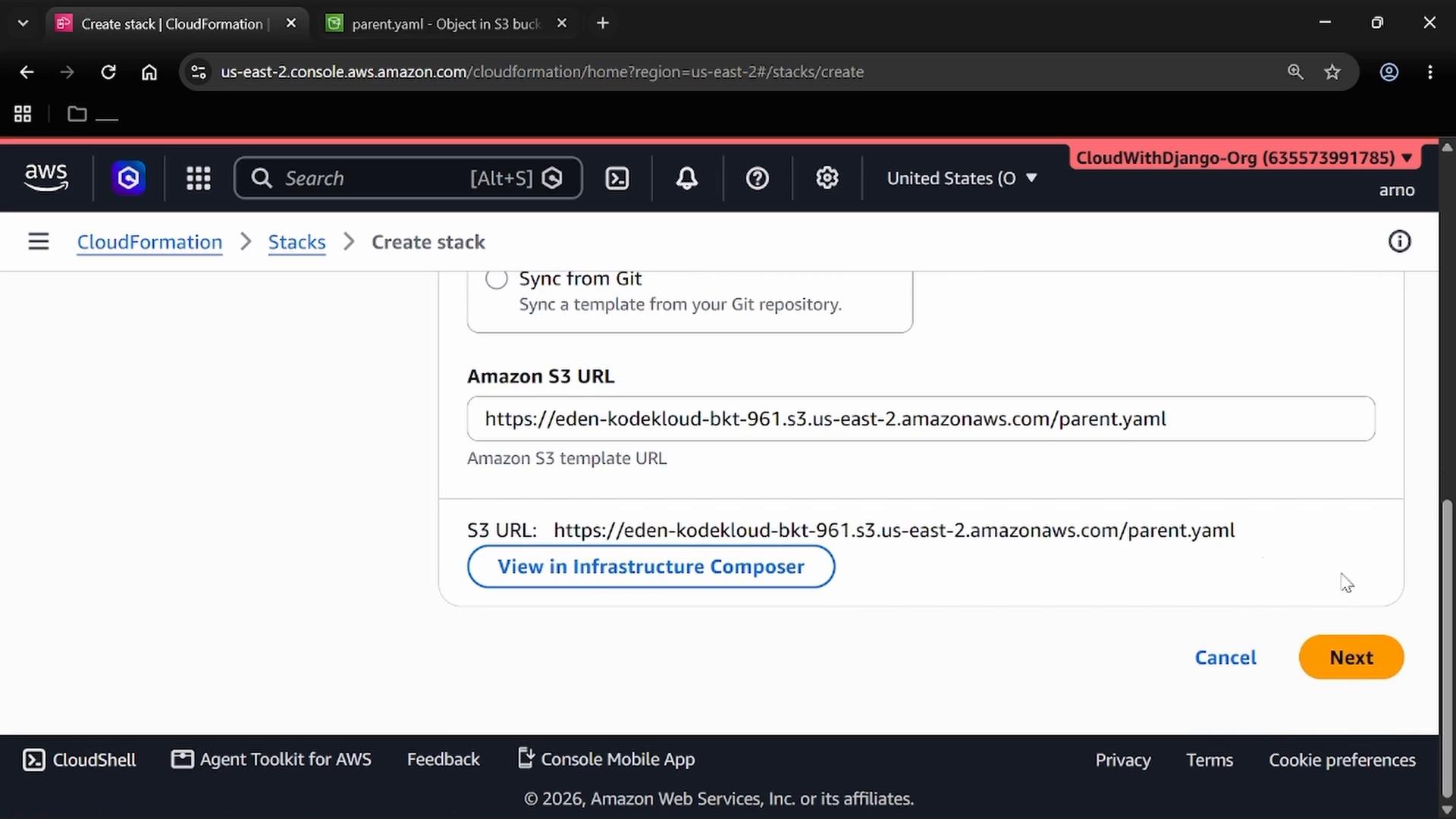1456x819 pixels.
Task: Click the Next button
Action: pos(1351,657)
